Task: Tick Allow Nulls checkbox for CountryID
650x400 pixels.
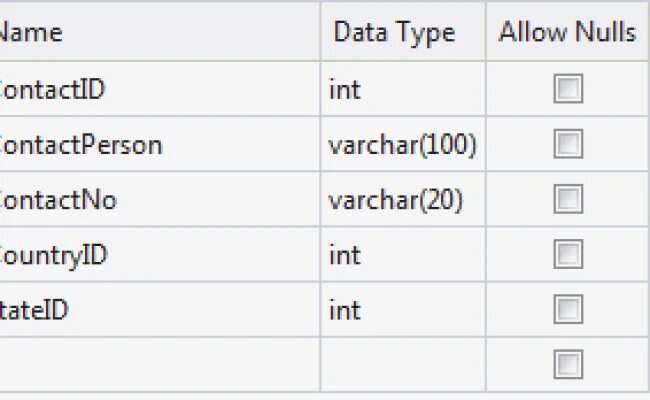Action: tap(568, 254)
